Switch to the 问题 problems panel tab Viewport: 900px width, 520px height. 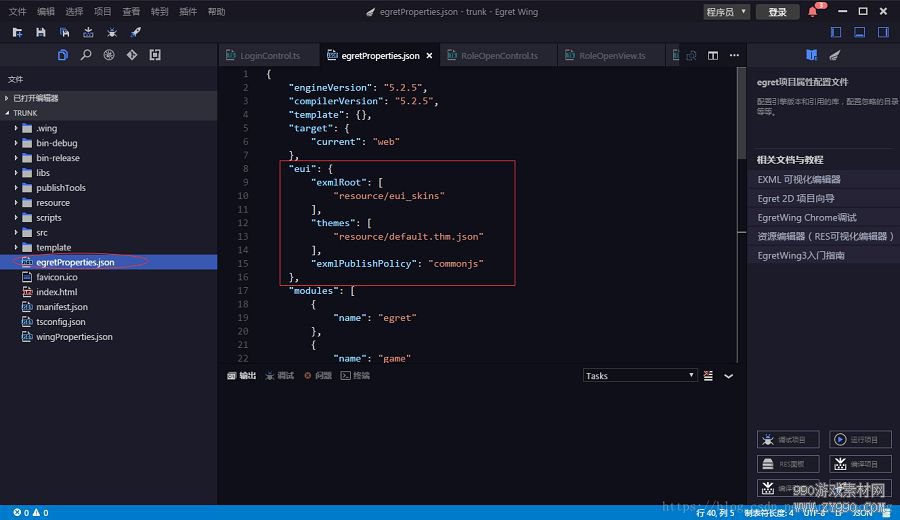point(318,375)
